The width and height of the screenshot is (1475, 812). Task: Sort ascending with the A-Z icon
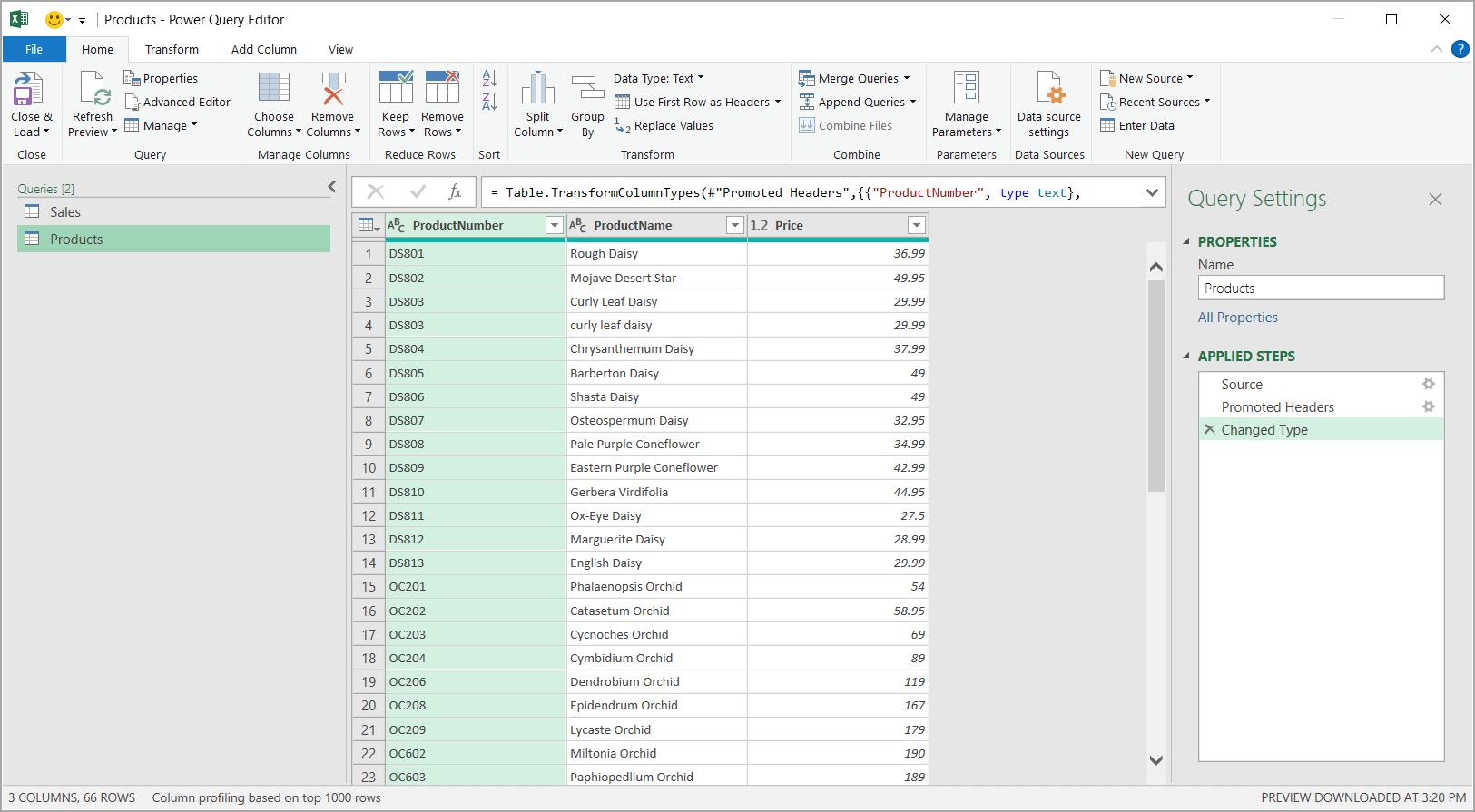(489, 78)
